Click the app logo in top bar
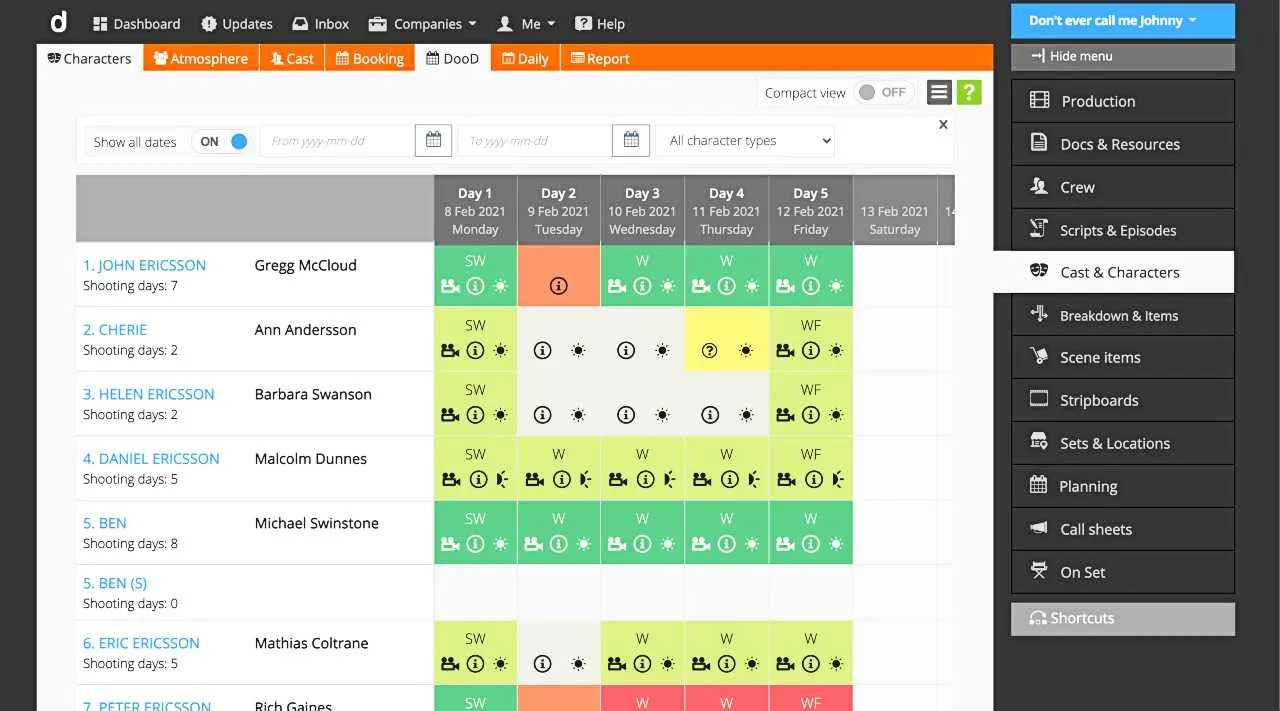 pyautogui.click(x=57, y=21)
